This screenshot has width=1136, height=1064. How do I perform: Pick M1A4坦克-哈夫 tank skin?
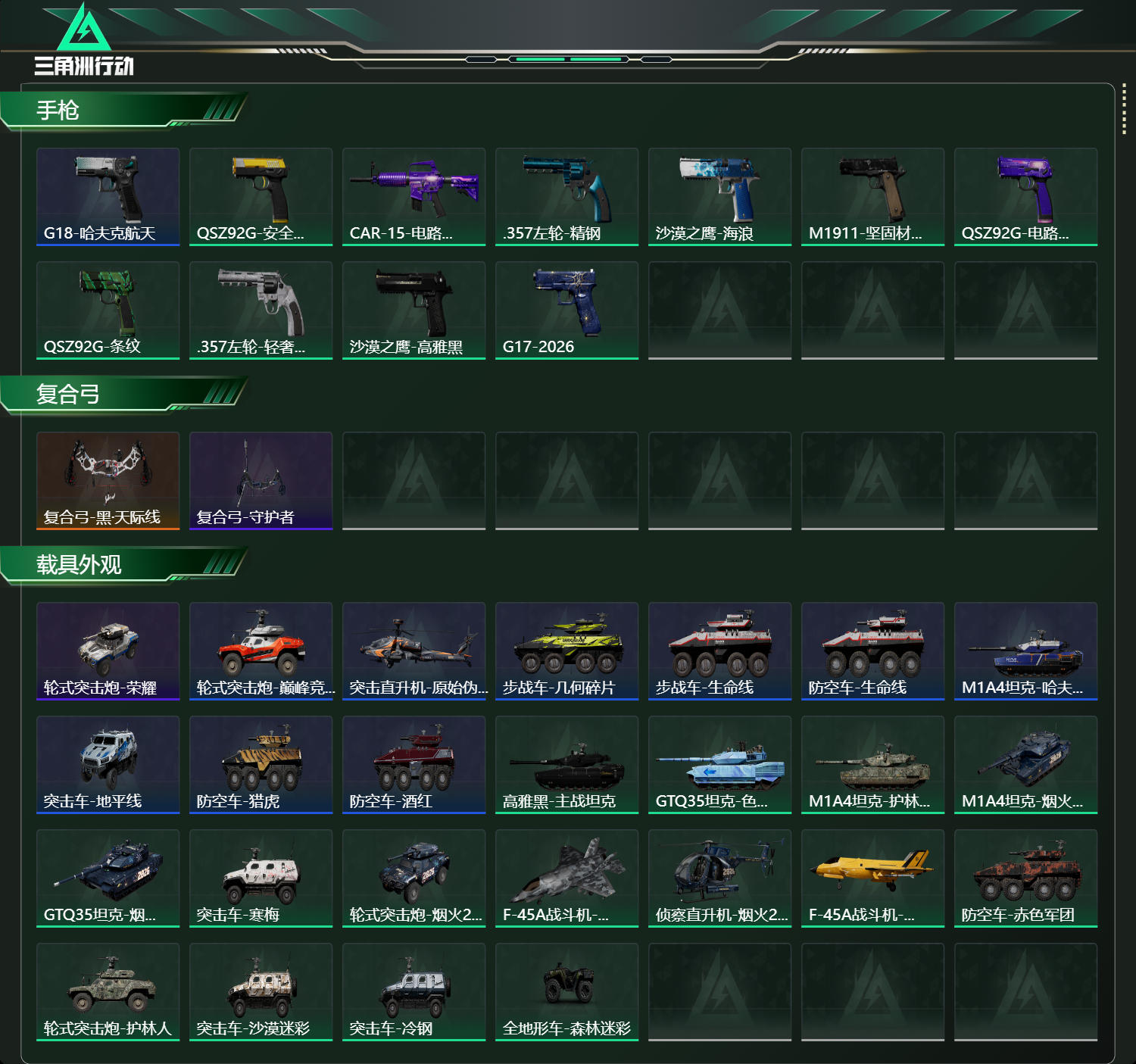pos(1026,651)
